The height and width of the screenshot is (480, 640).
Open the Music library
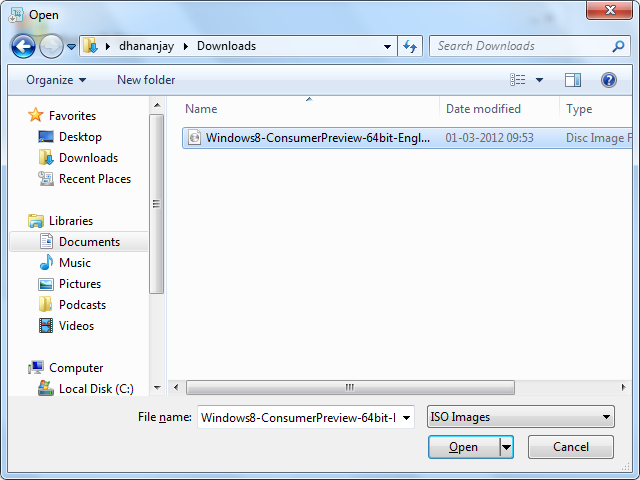click(x=75, y=263)
